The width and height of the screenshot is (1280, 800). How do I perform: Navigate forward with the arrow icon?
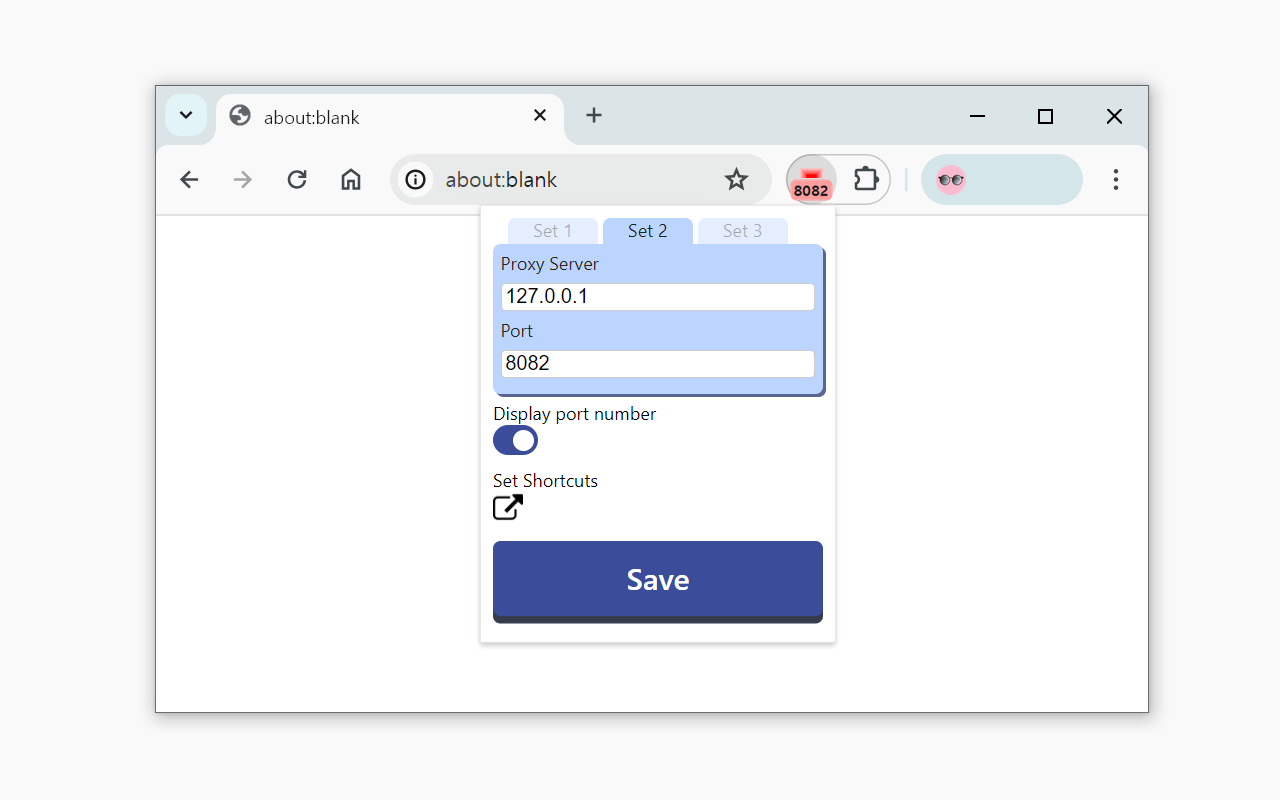pos(243,179)
